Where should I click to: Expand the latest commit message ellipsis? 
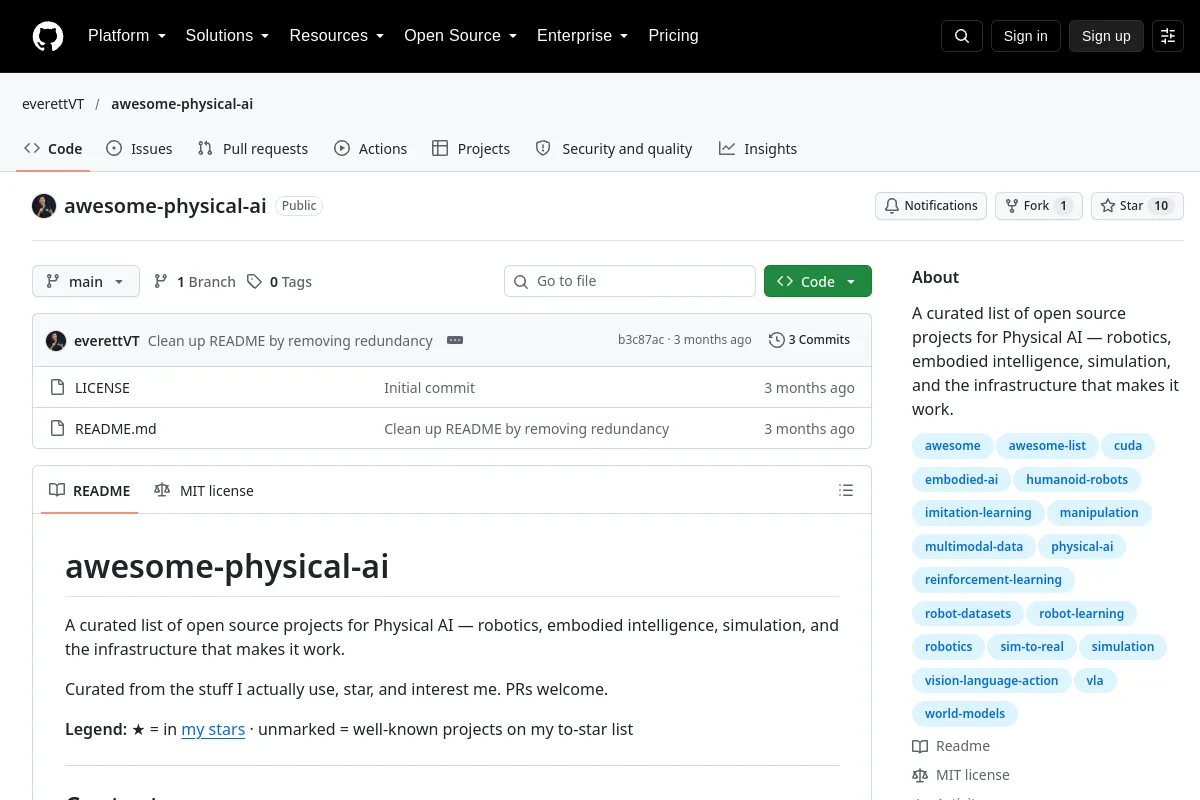pos(455,340)
